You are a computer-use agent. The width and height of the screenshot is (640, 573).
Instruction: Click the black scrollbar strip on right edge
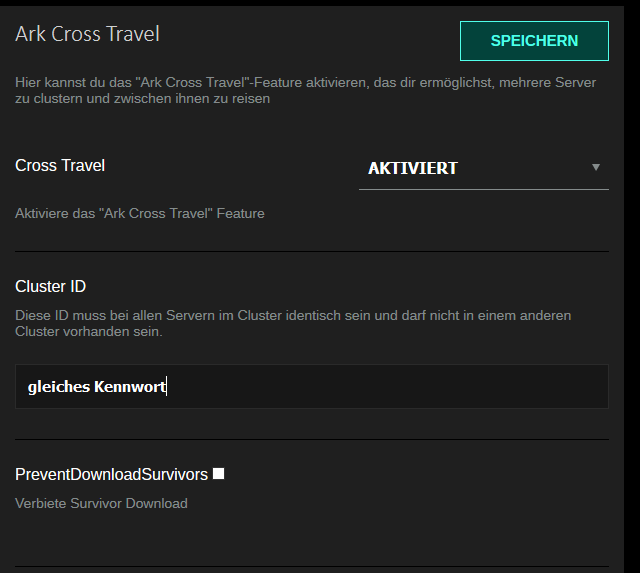632,286
